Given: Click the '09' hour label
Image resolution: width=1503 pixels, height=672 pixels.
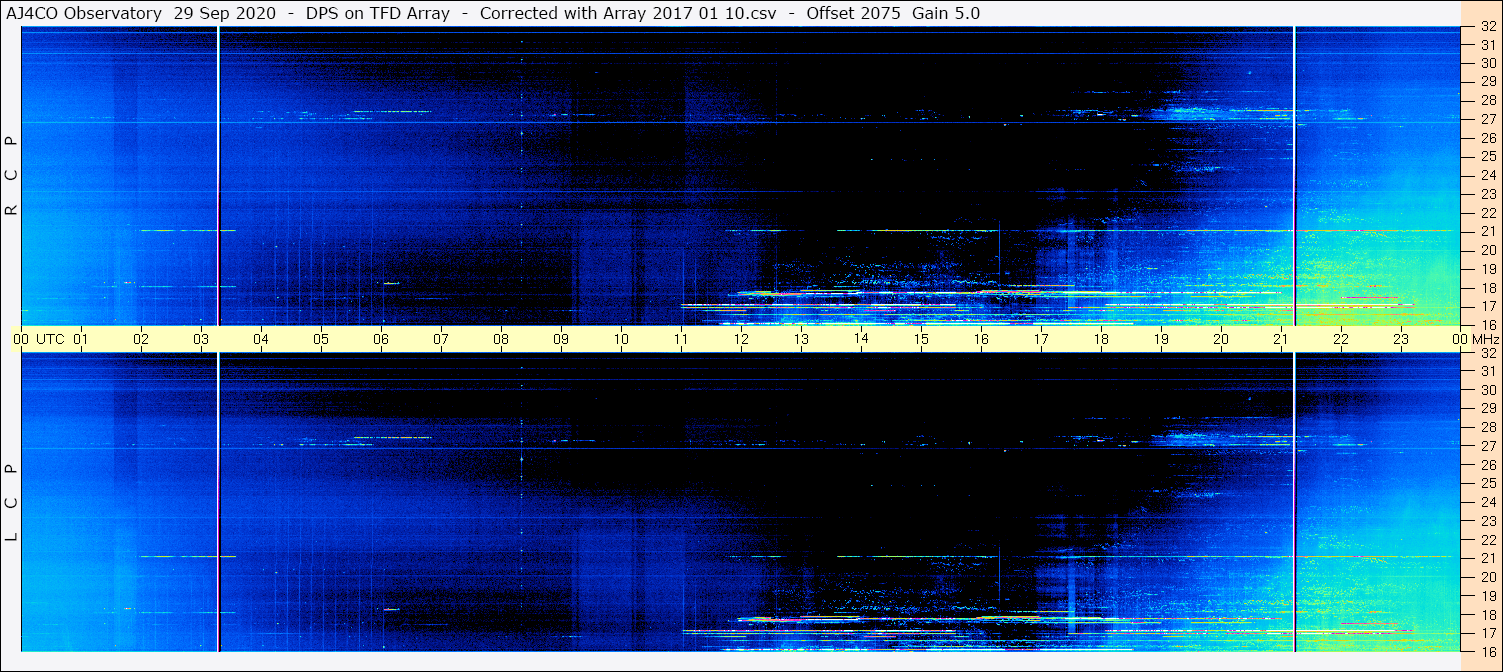Looking at the screenshot, I should click(561, 339).
